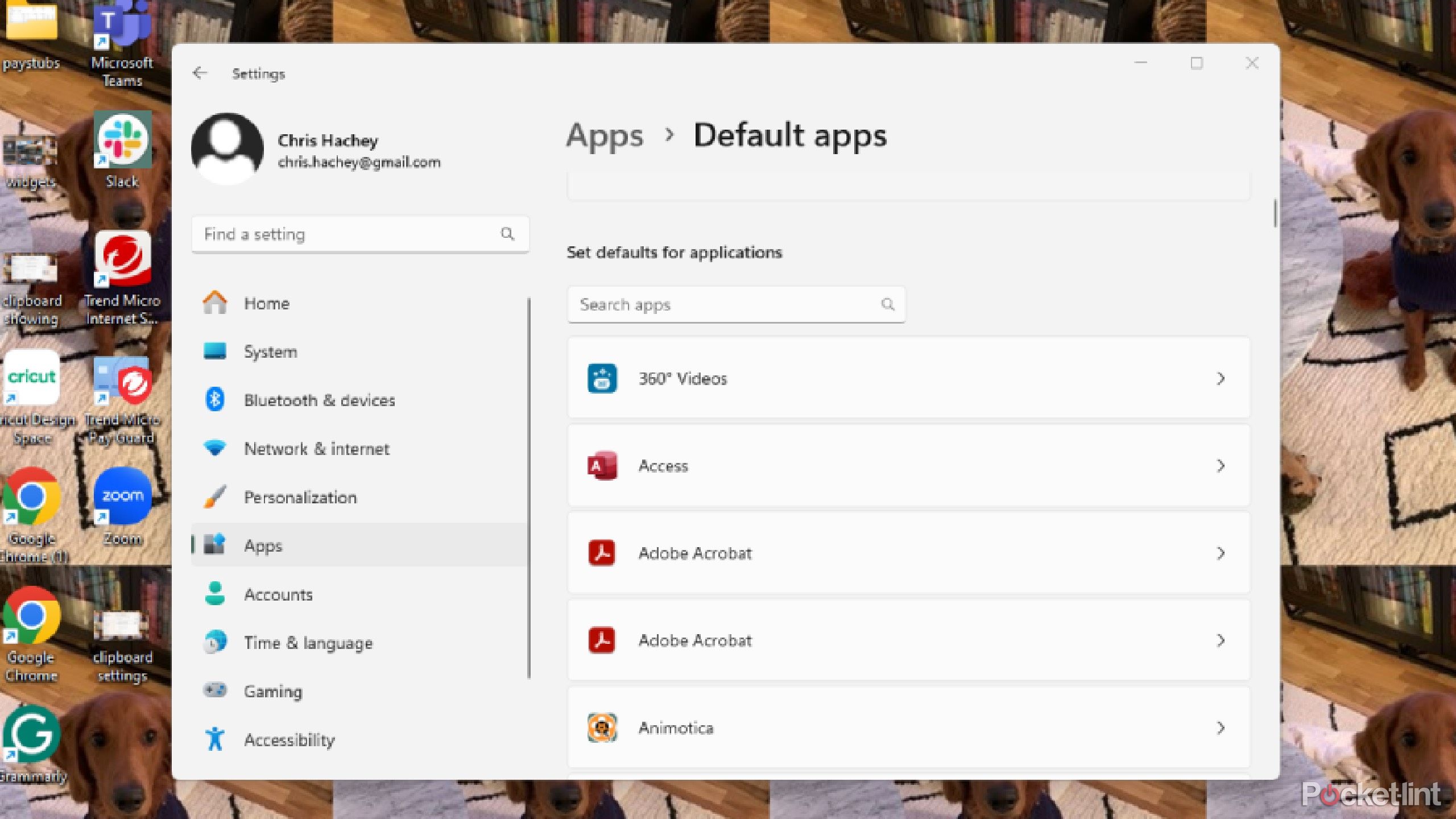Select Apps in the sidebar
Screen dimensions: 1456x819
coord(359,545)
